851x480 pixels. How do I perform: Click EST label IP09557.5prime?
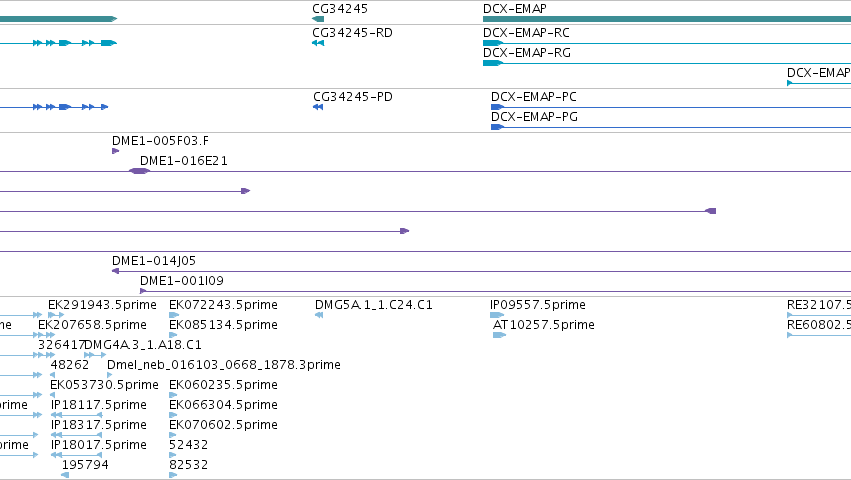(x=537, y=305)
